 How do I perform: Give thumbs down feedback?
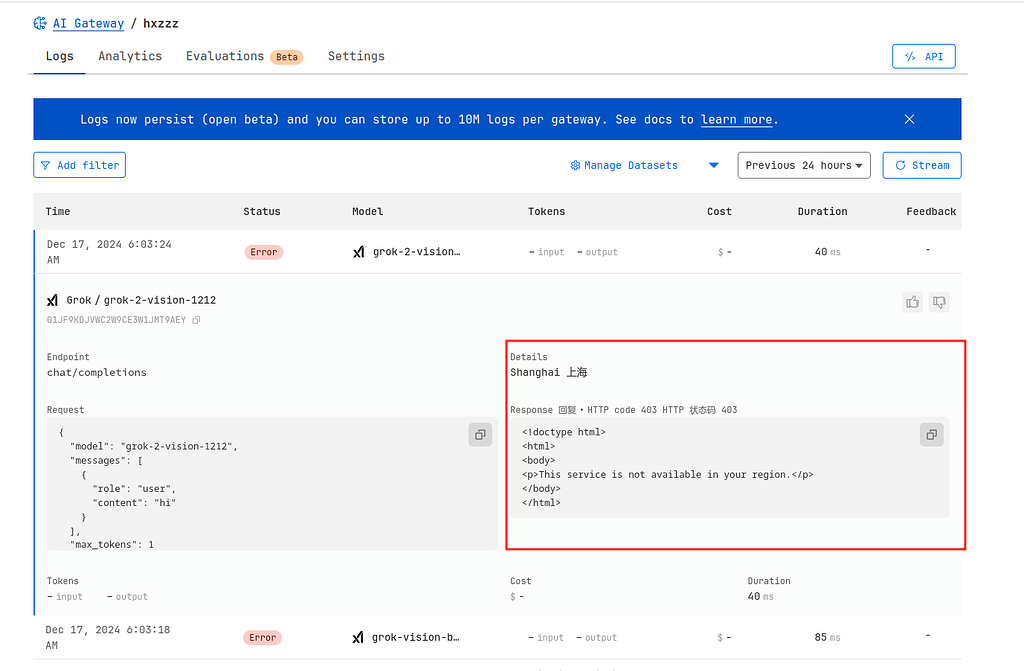(x=939, y=302)
